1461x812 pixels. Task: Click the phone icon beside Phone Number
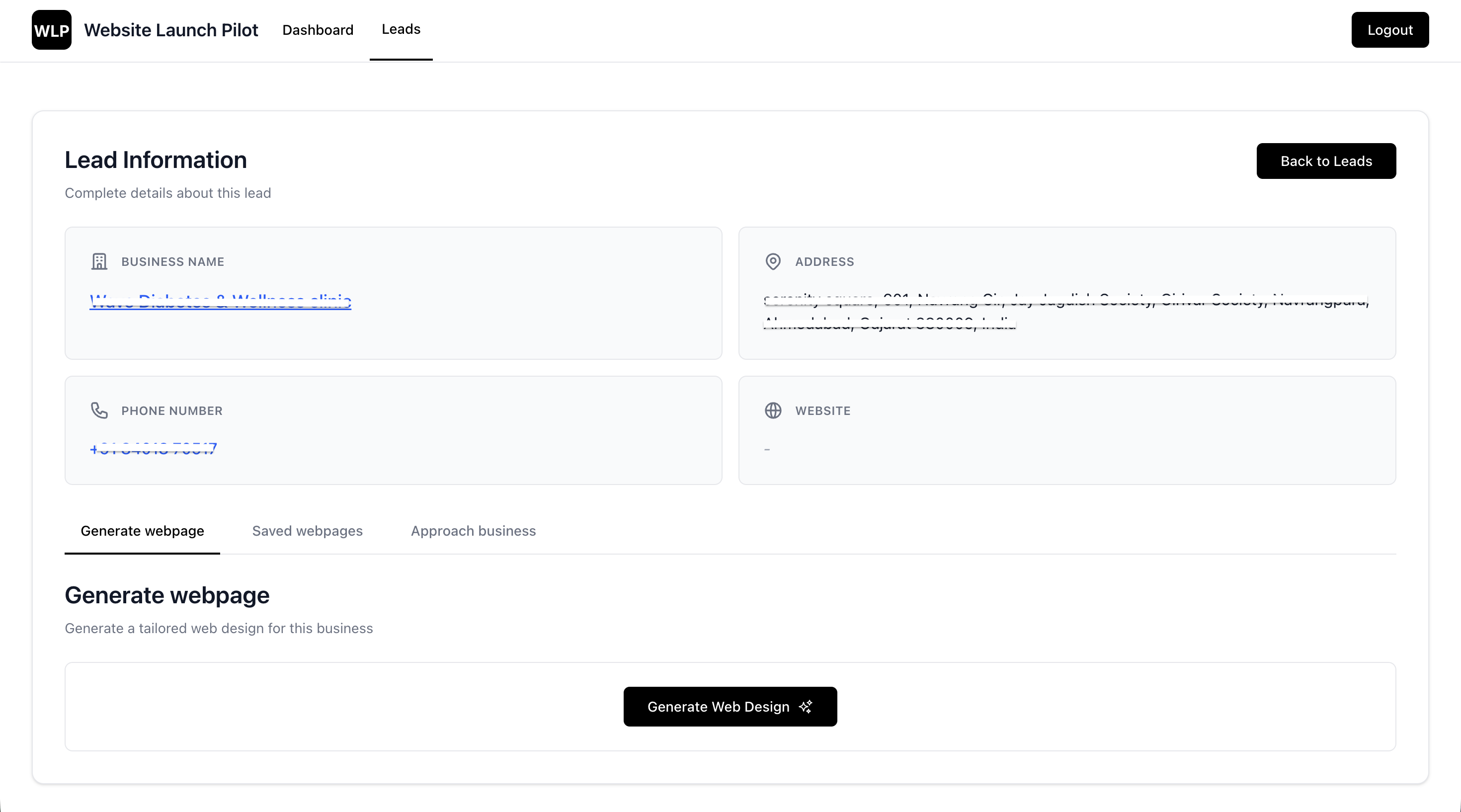click(99, 410)
